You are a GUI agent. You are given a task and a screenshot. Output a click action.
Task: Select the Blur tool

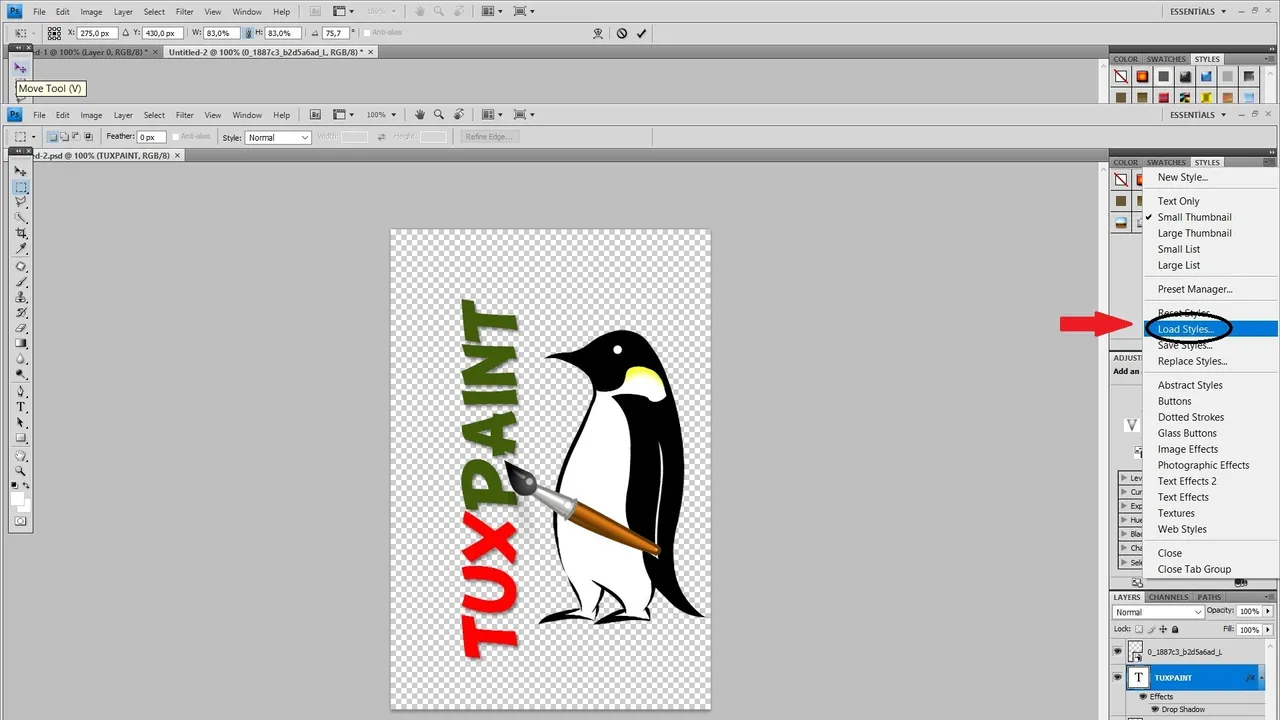click(x=21, y=358)
